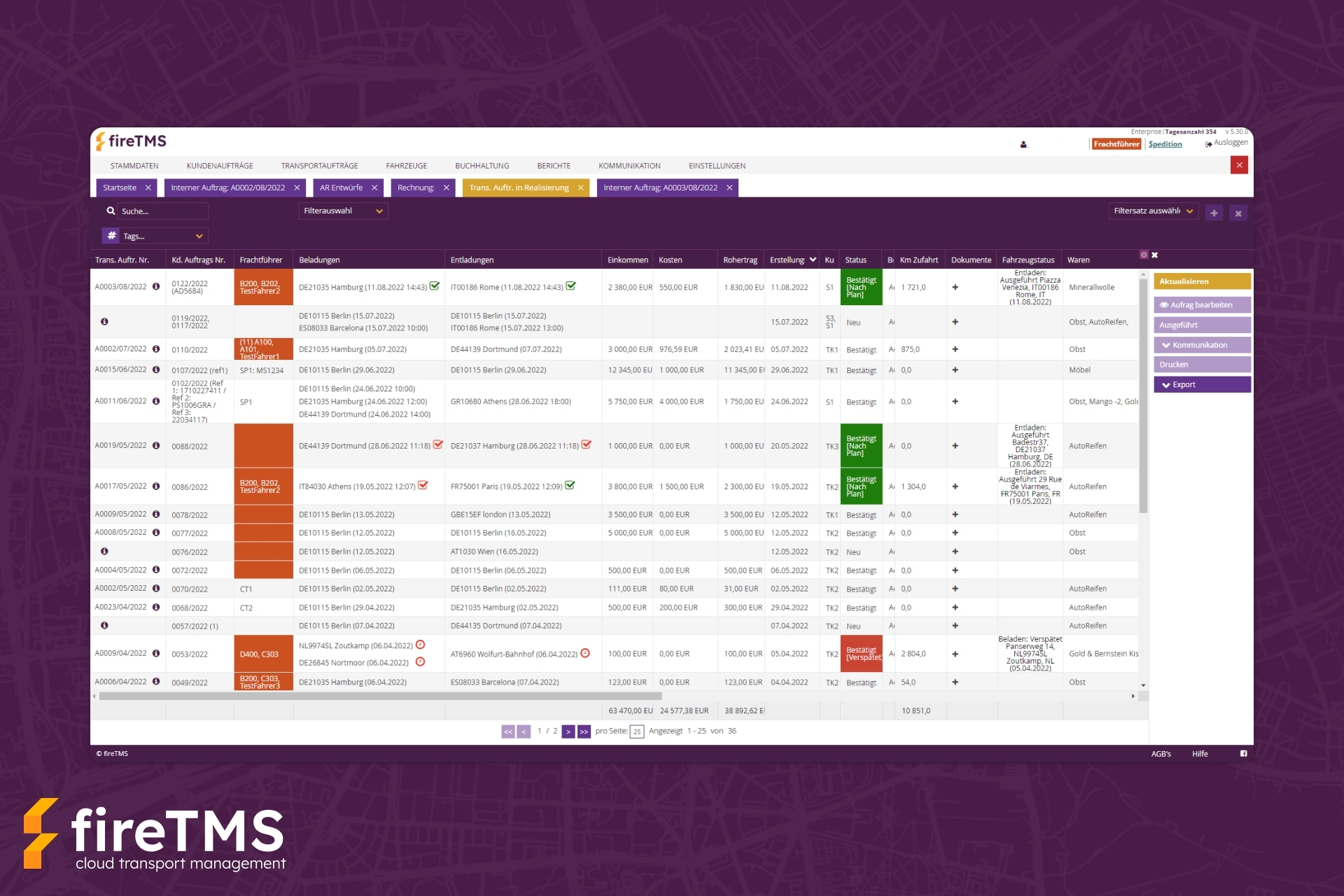Switch to the AR Entwürfe tab

pyautogui.click(x=341, y=188)
